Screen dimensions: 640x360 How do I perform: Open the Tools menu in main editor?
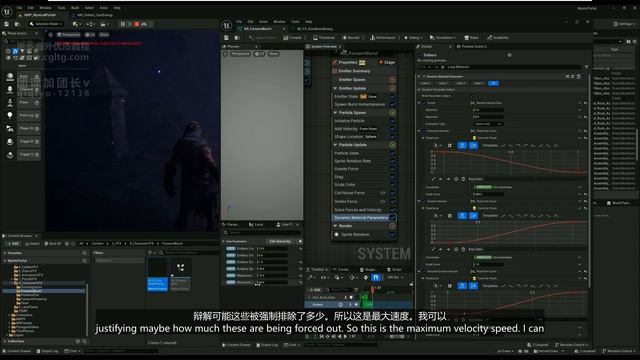point(61,8)
